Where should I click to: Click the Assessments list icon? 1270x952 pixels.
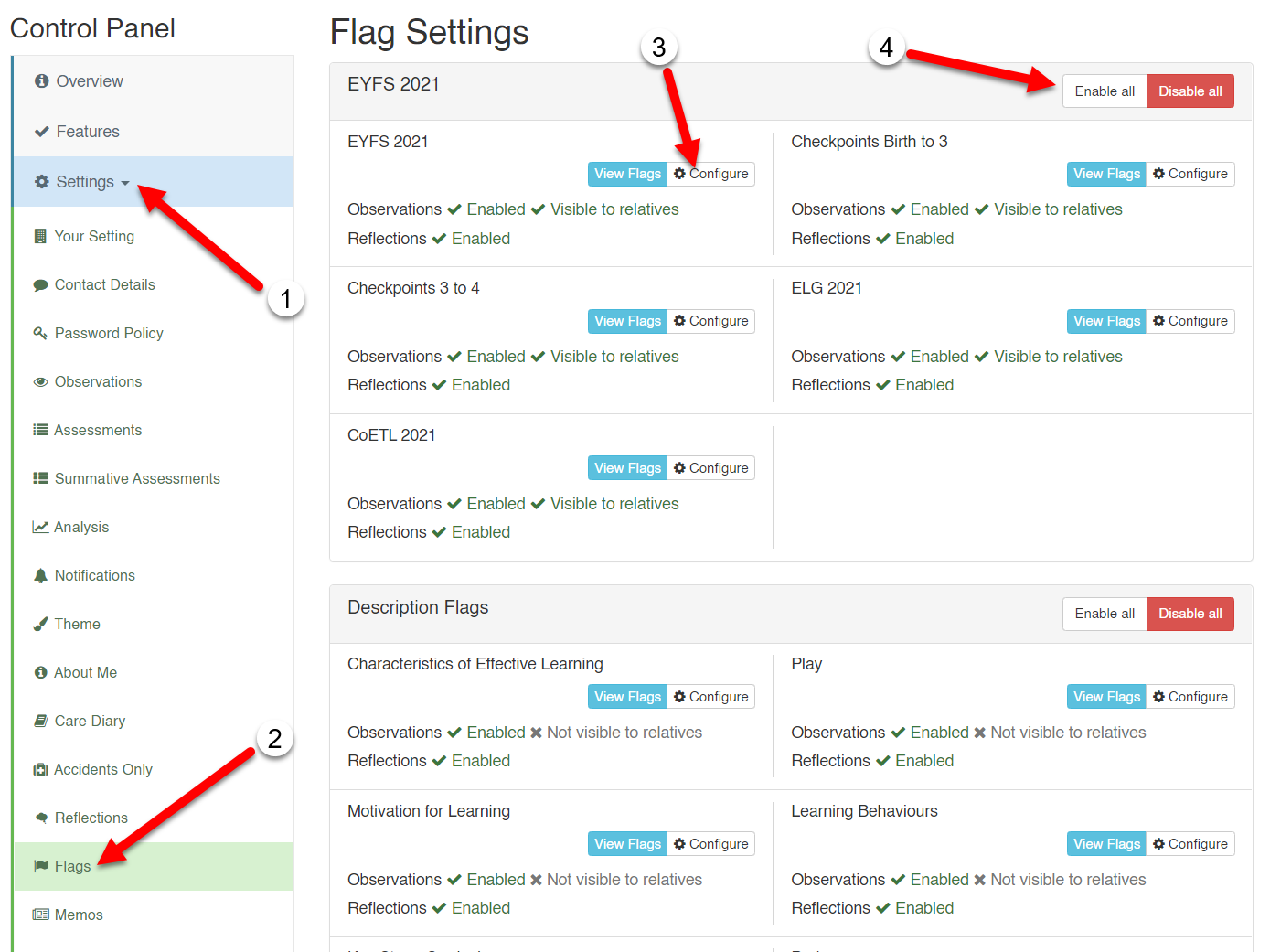point(40,430)
